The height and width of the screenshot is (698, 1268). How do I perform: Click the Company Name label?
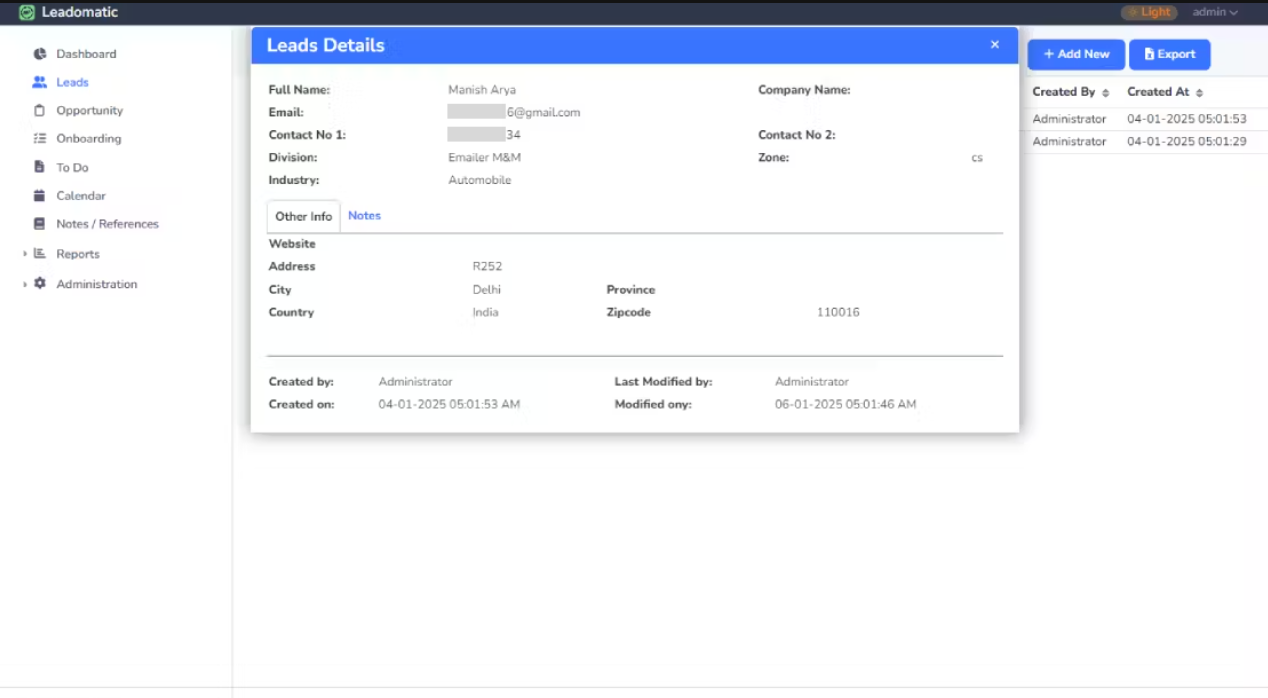tap(804, 90)
